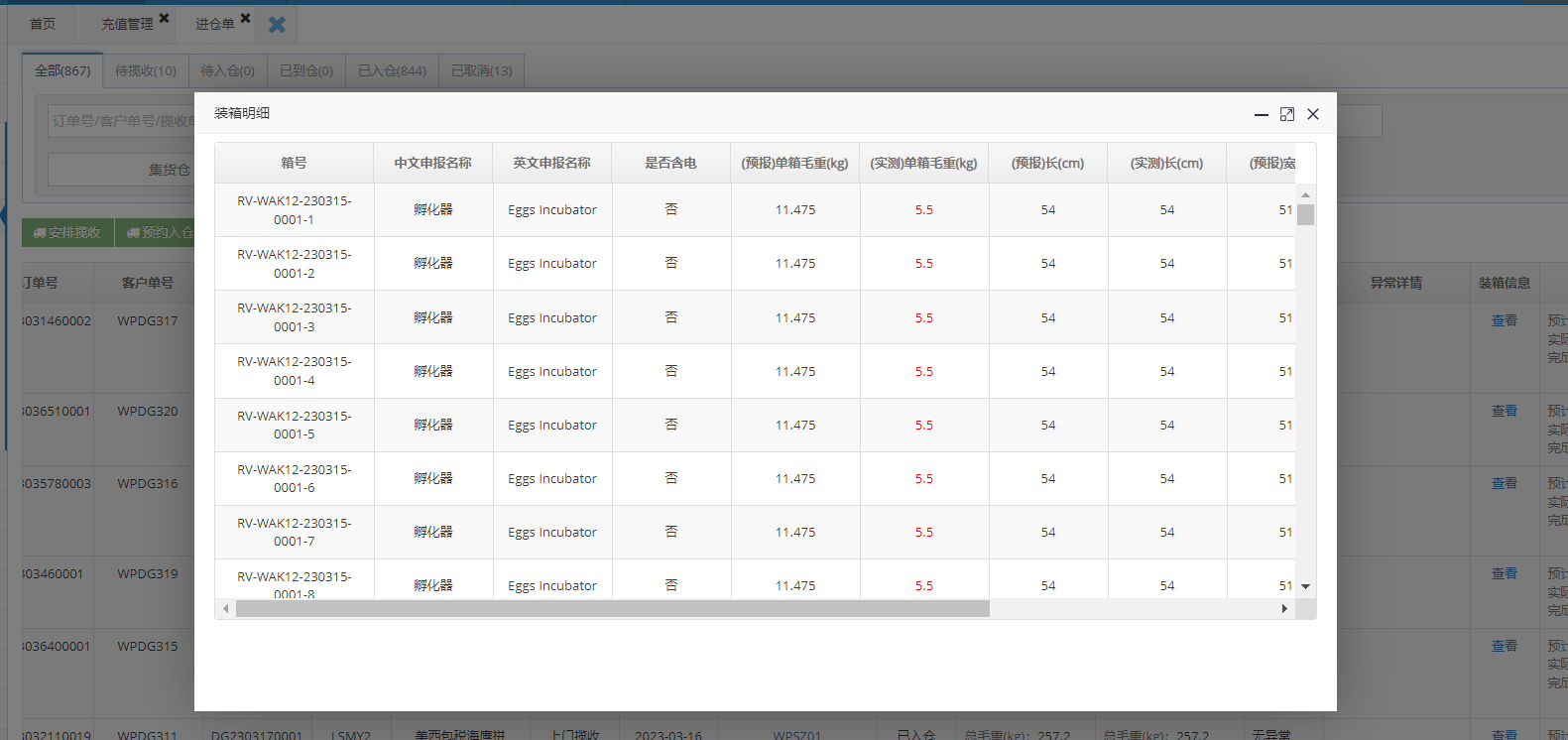Click 孵化器 cell in row 0001-6

433,478
